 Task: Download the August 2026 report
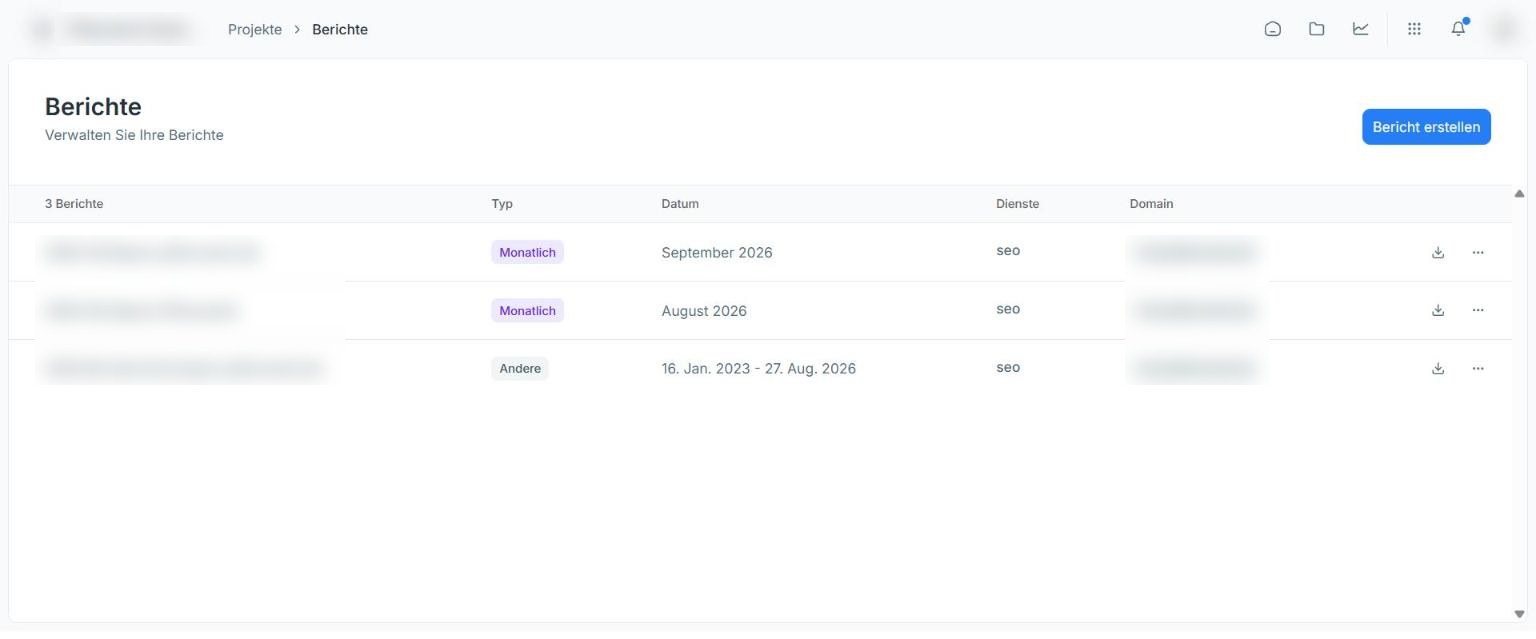[1438, 310]
